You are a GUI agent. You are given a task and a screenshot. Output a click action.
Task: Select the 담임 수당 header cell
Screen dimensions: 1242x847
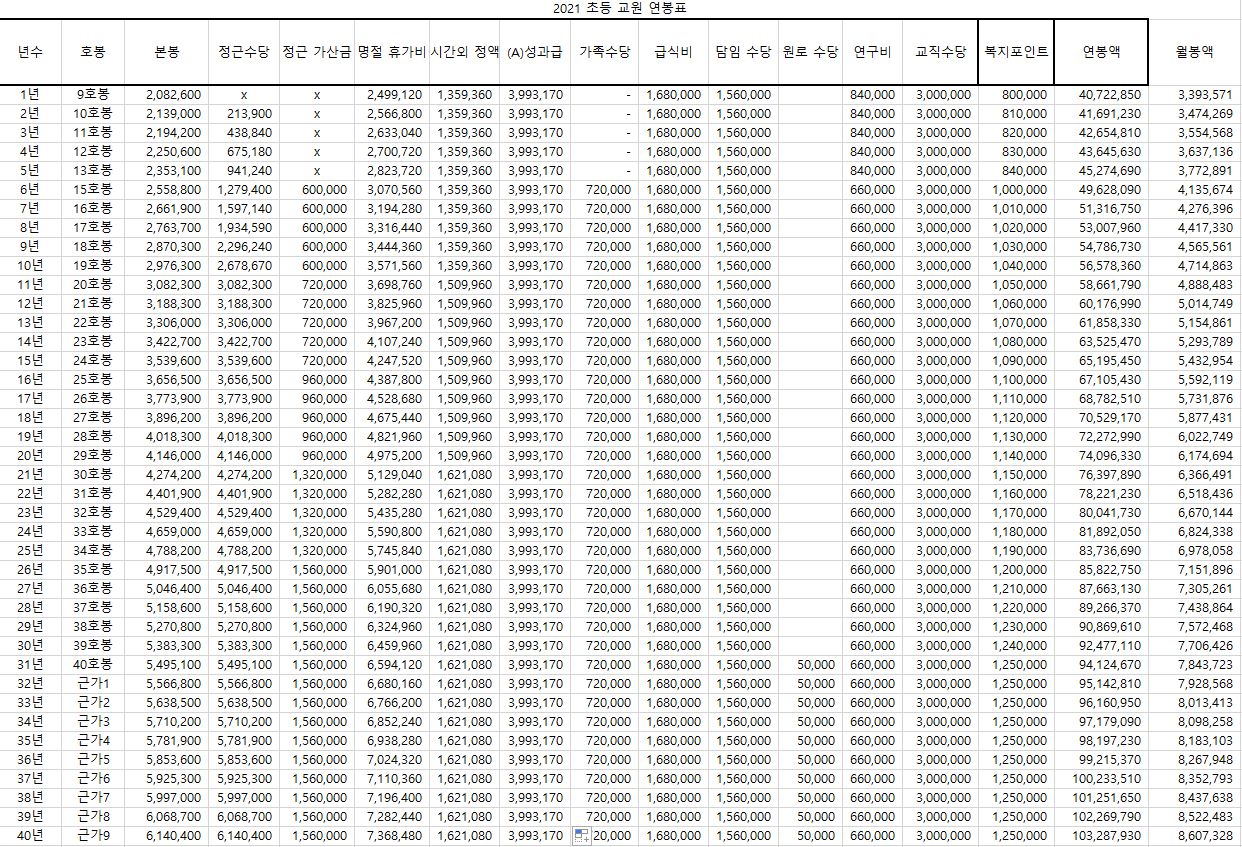pyautogui.click(x=743, y=51)
